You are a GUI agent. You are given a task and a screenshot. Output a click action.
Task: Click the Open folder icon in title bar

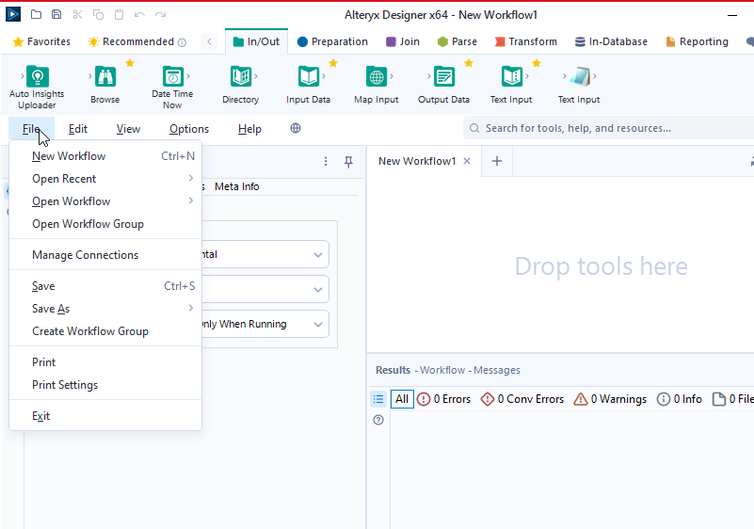36,14
